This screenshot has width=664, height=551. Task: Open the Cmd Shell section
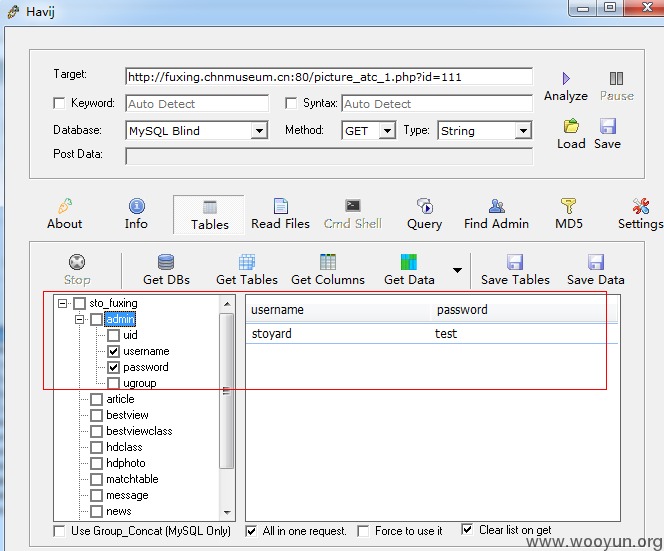pos(352,214)
